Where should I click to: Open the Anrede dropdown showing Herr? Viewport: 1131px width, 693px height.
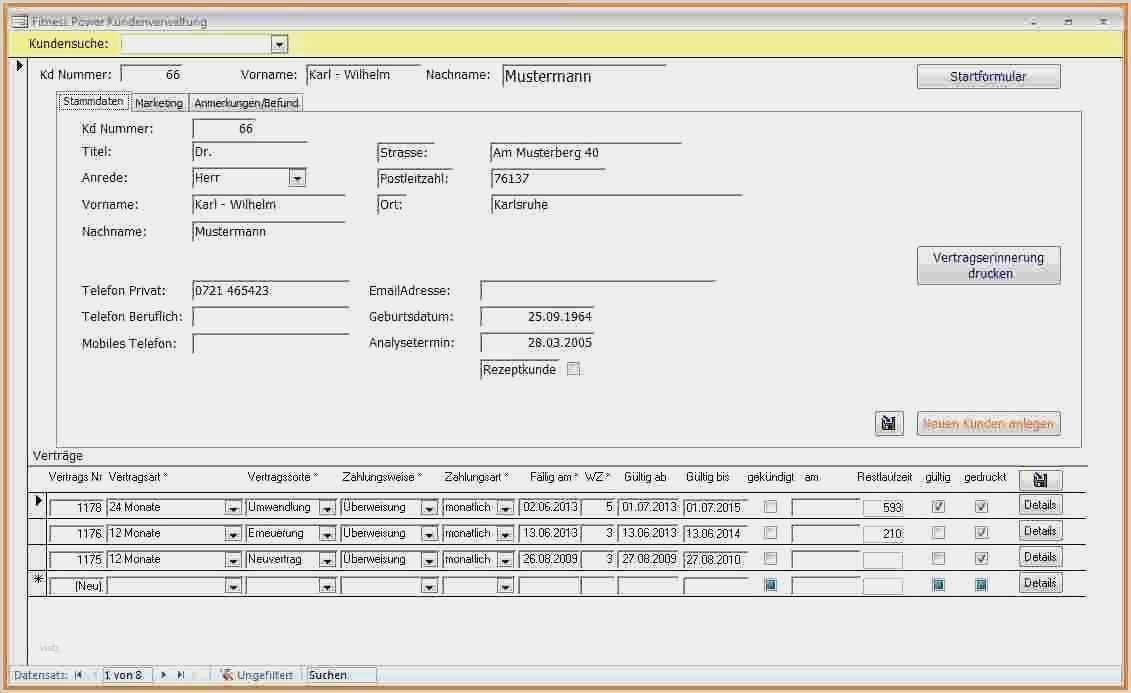coord(298,177)
